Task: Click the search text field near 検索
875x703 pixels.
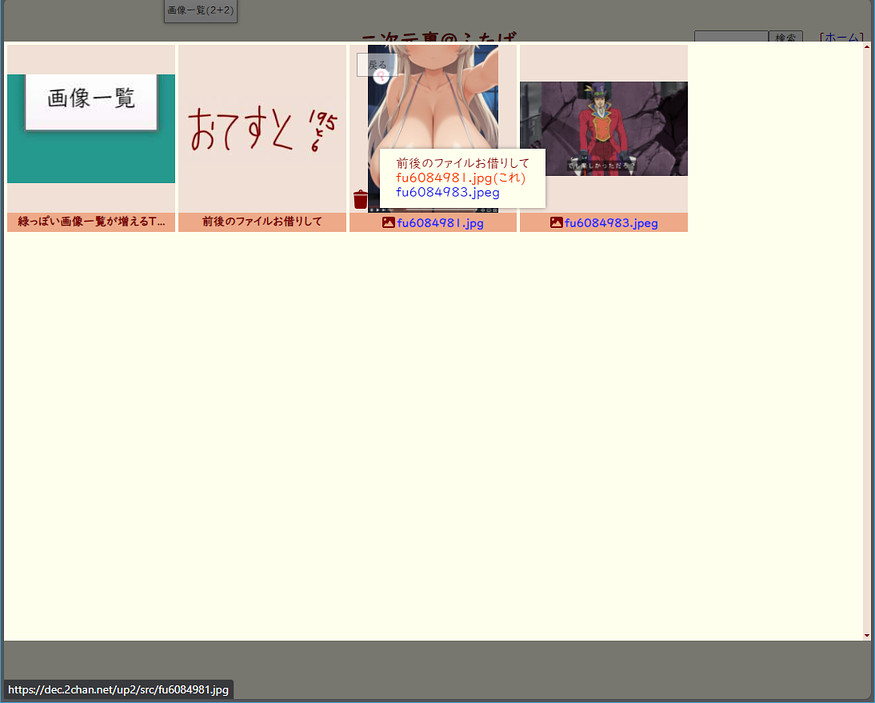Action: coord(731,37)
